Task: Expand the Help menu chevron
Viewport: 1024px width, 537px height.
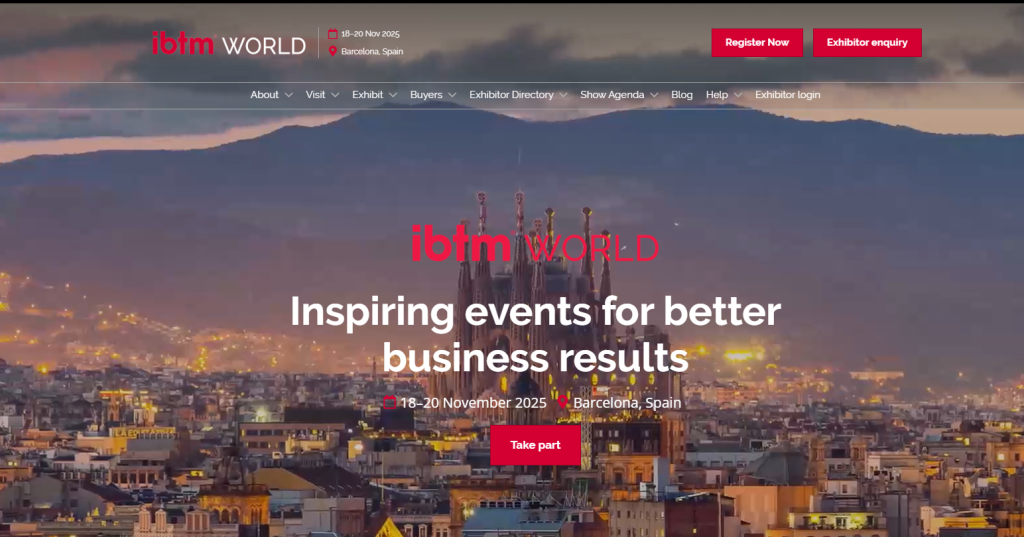Action: tap(738, 95)
